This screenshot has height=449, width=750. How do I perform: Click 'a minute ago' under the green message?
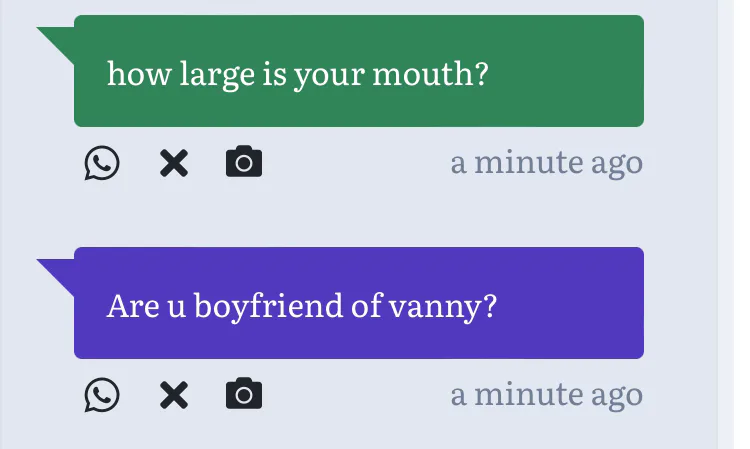[546, 163]
